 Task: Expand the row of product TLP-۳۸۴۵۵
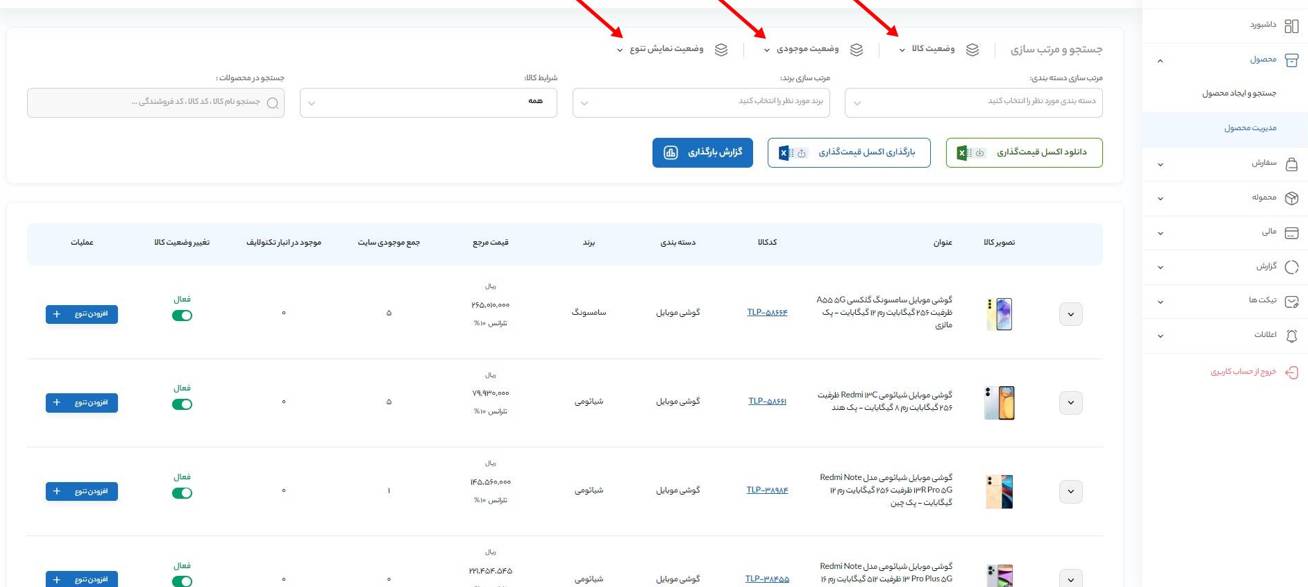(x=1071, y=578)
